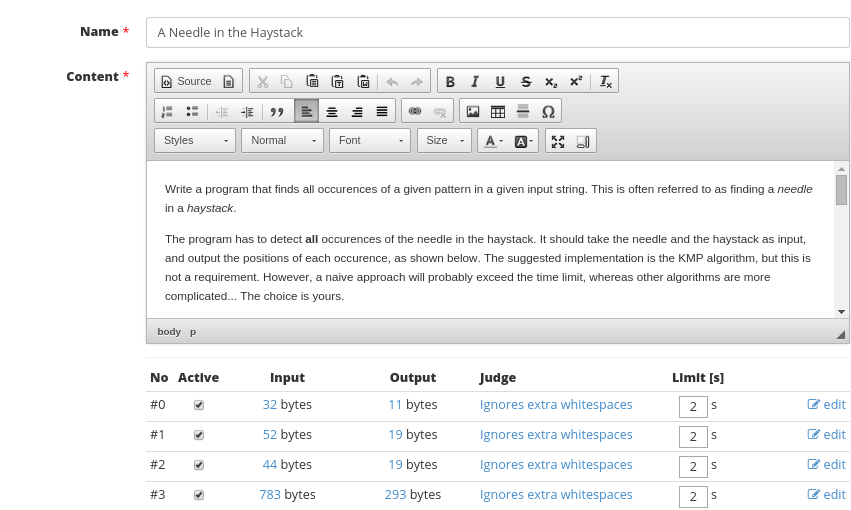Screen dimensions: 851x510
Task: Open the 783 bytes input link
Action: click(270, 495)
